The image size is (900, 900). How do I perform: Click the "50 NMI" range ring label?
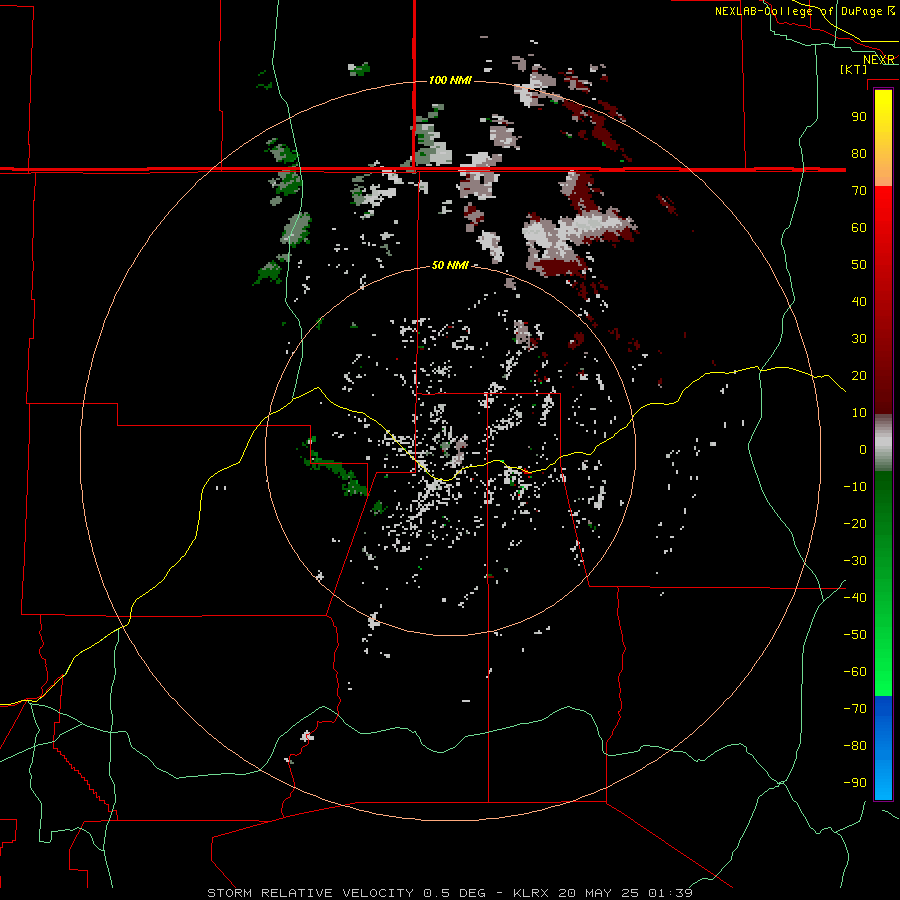tap(451, 265)
